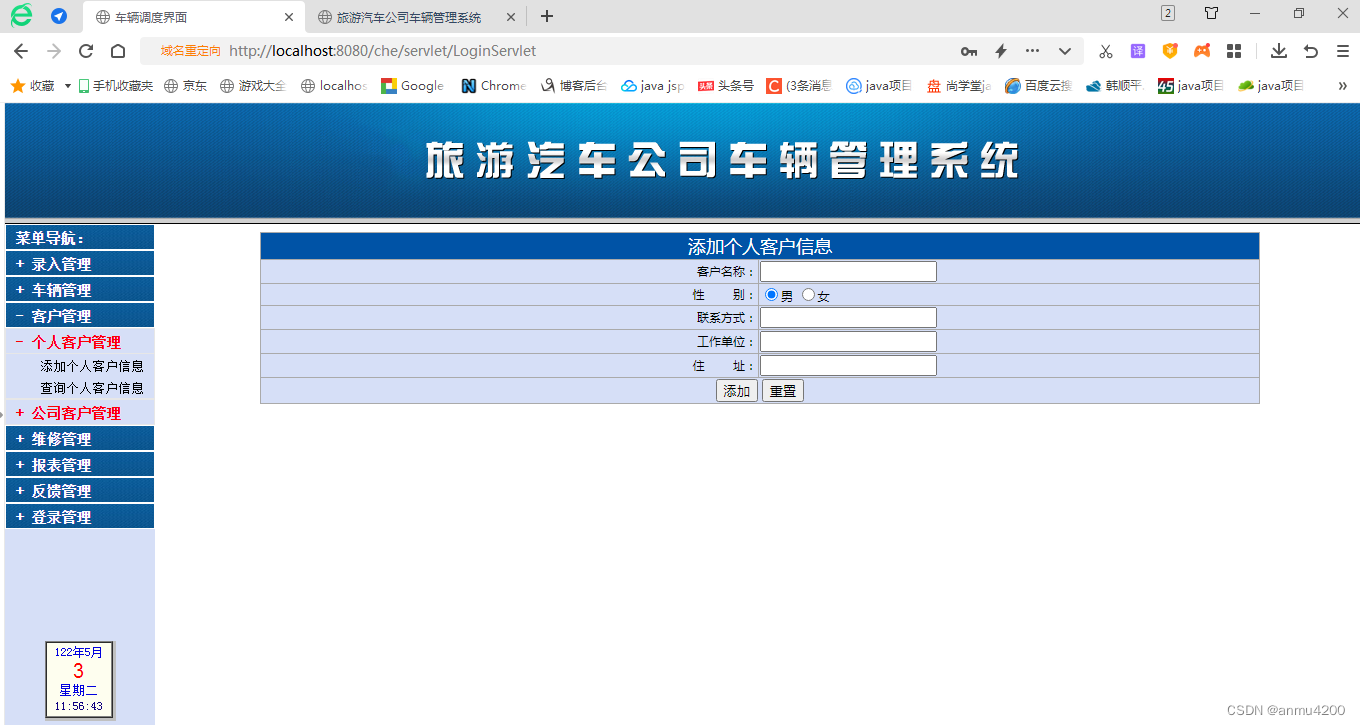Click the browser forward arrow
The height and width of the screenshot is (725, 1360).
click(54, 51)
